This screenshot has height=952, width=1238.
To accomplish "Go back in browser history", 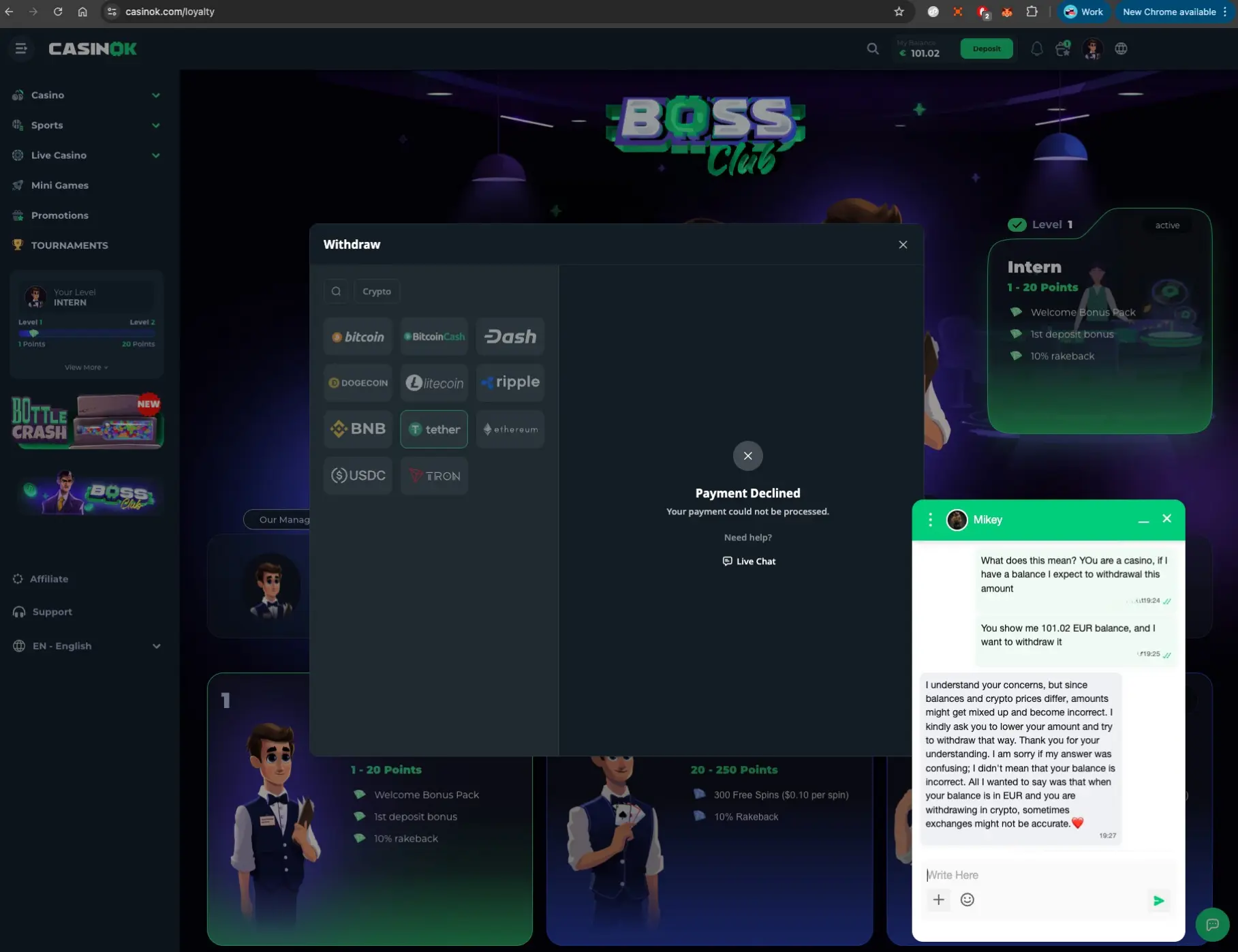I will (x=9, y=12).
